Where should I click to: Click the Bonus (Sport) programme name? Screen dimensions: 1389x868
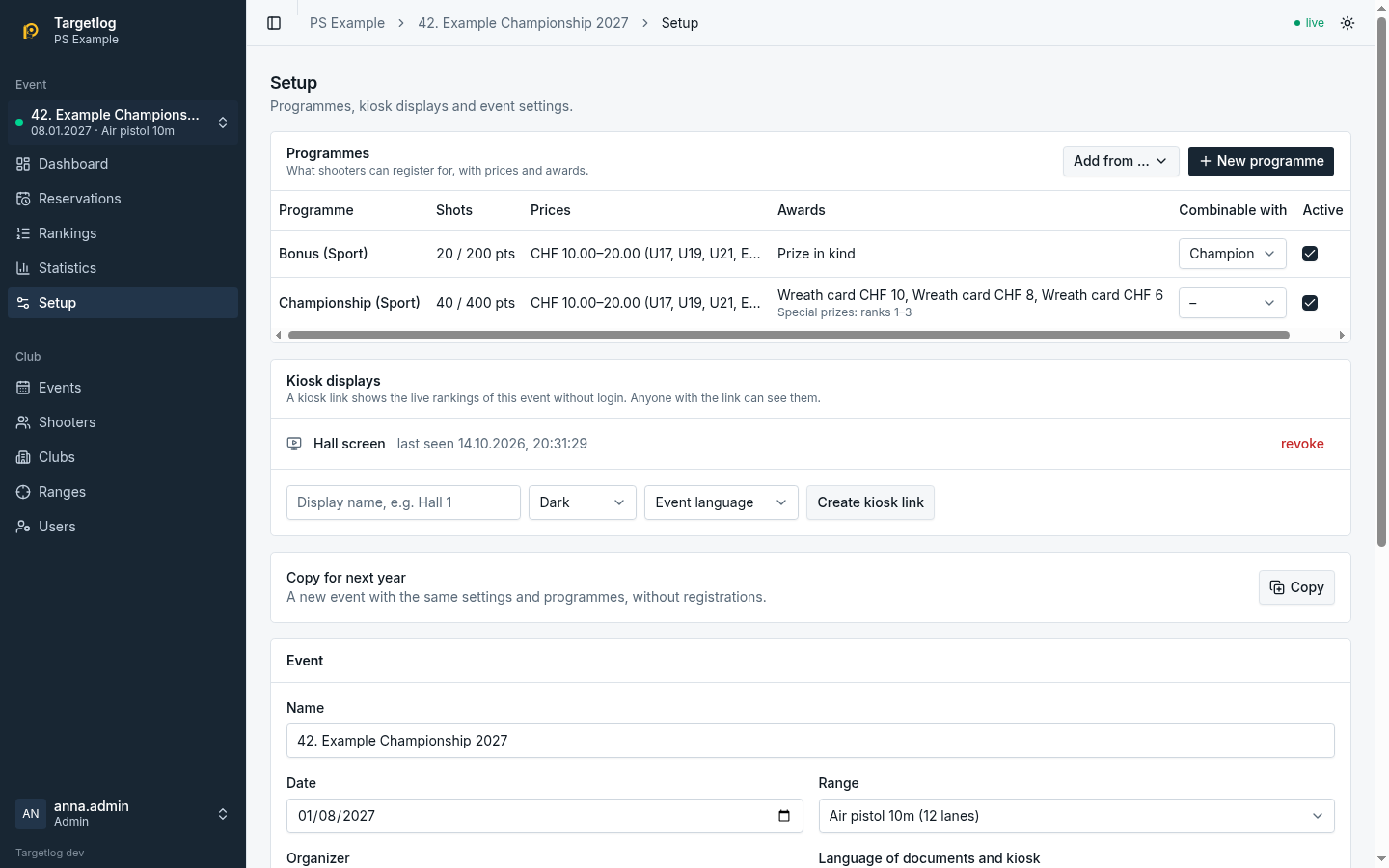[323, 254]
